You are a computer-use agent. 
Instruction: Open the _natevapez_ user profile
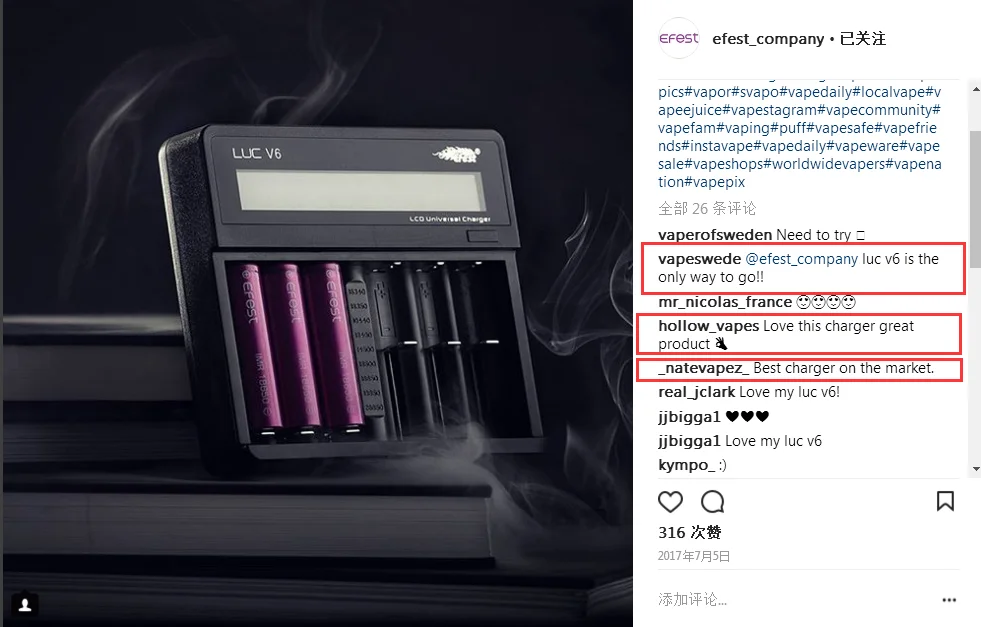click(703, 368)
